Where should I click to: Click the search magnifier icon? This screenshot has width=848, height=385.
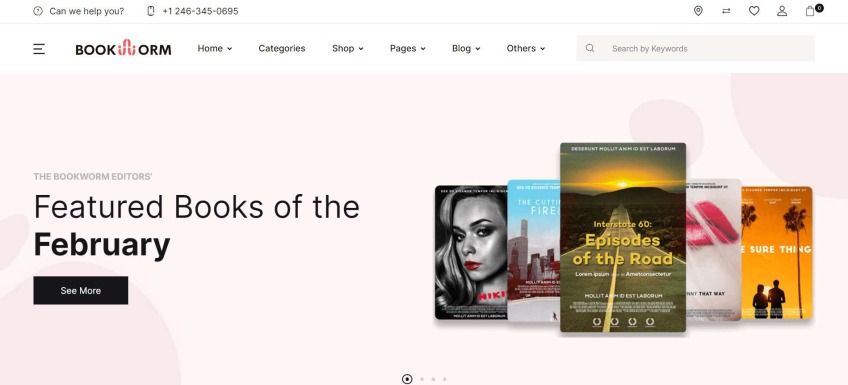pos(590,48)
